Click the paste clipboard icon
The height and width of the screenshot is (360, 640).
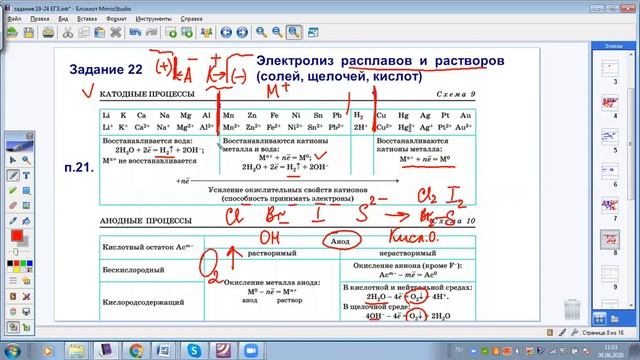100,32
